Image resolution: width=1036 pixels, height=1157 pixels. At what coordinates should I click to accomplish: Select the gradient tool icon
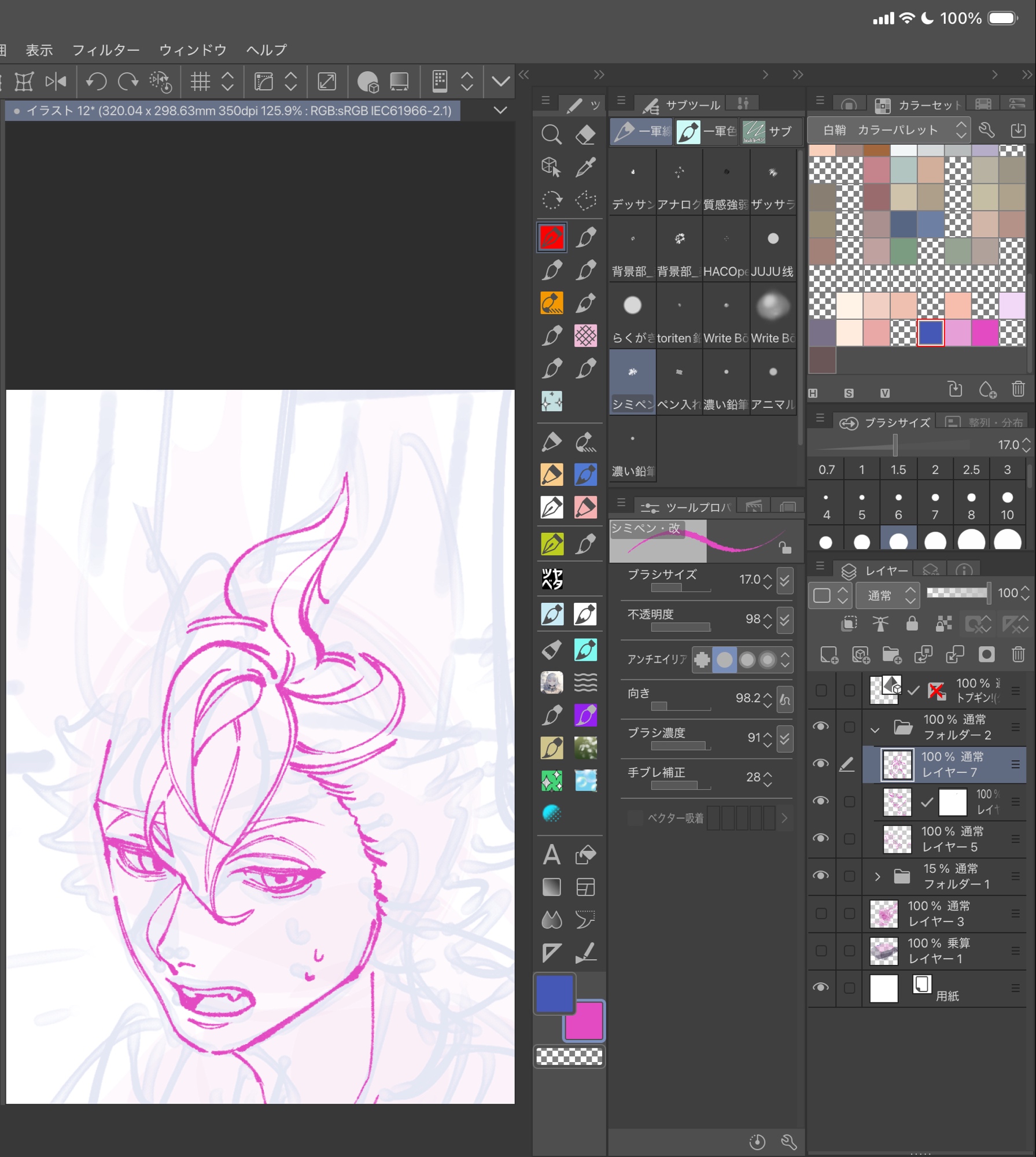pos(551,887)
